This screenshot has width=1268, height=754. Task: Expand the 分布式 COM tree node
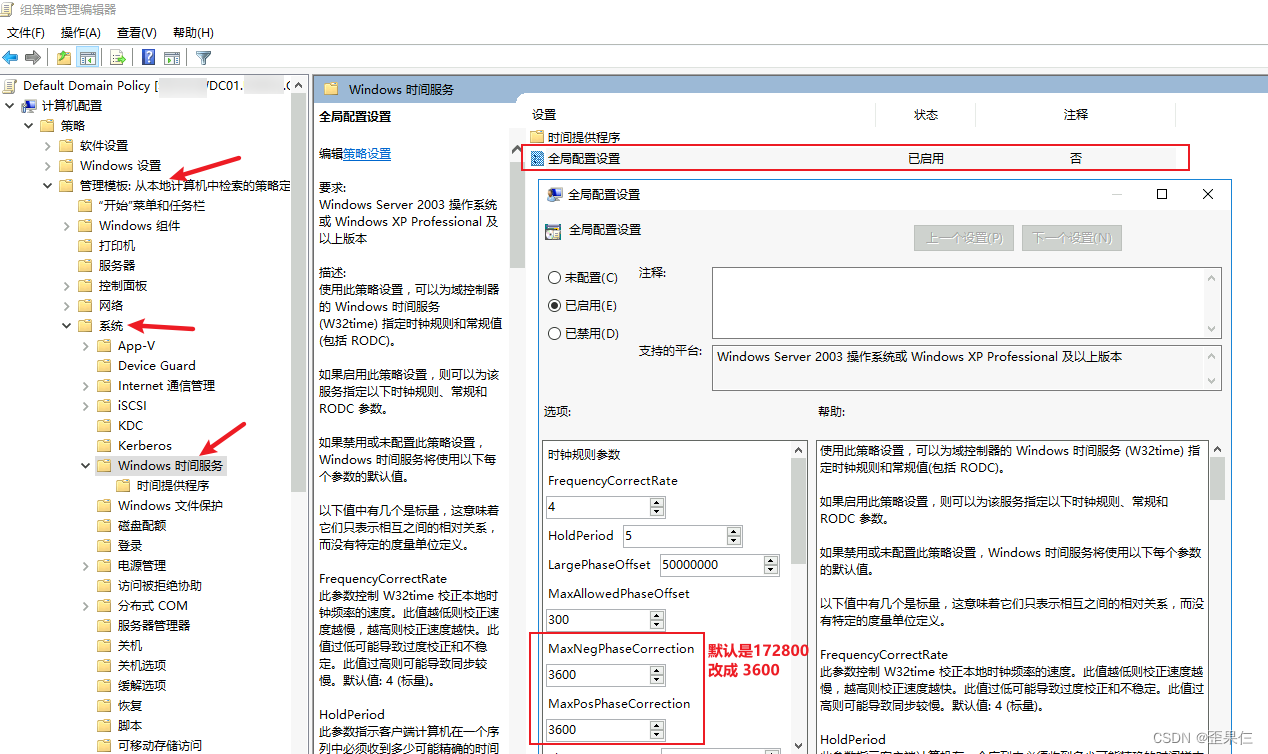pos(86,606)
